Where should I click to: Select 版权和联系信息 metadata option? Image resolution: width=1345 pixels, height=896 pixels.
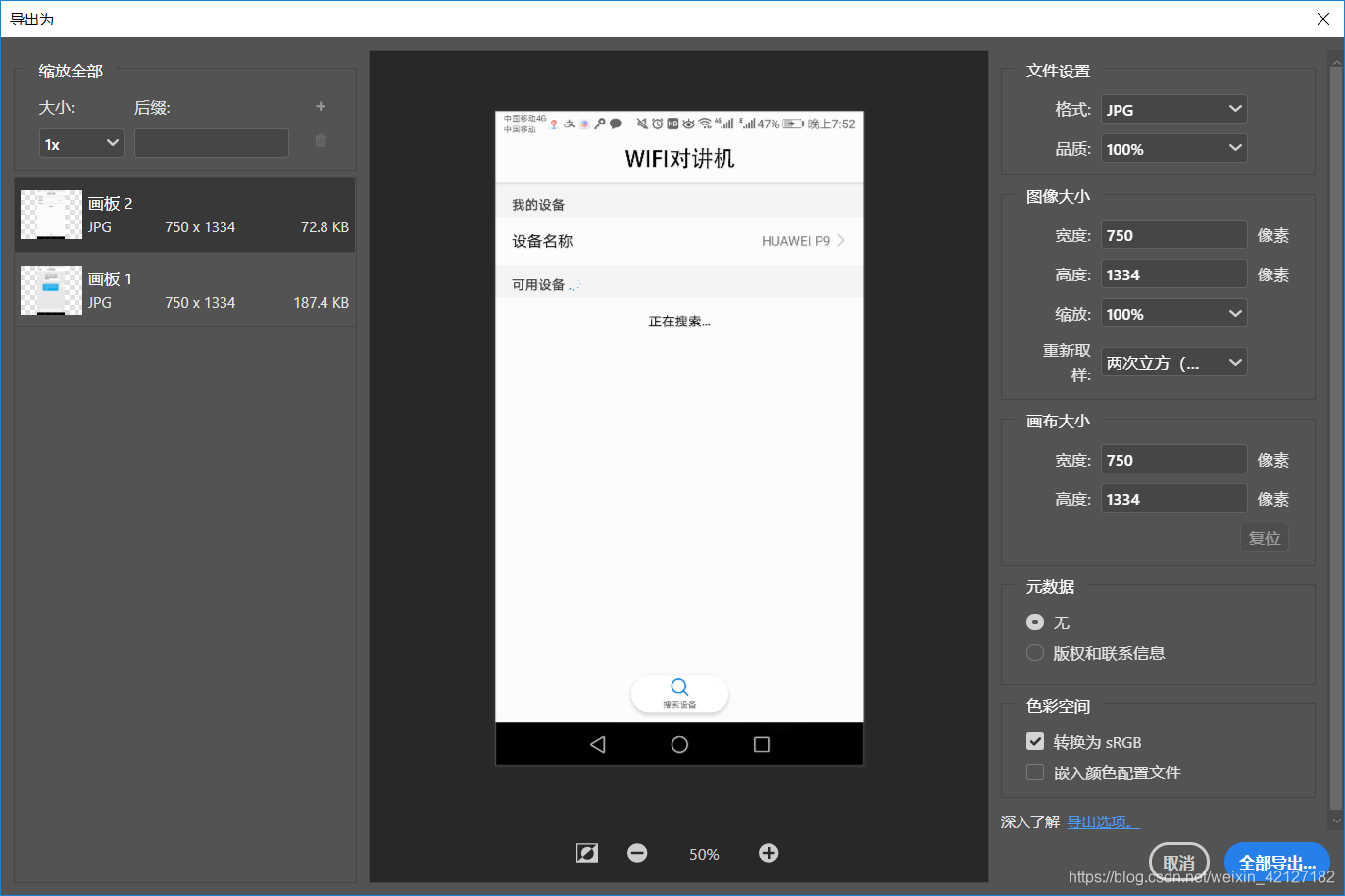coord(1035,652)
